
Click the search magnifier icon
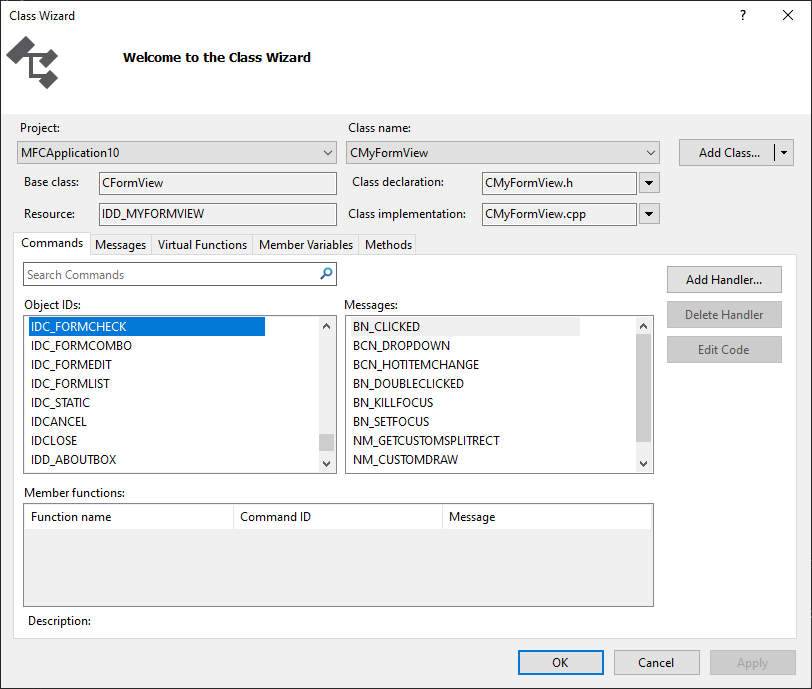(325, 274)
